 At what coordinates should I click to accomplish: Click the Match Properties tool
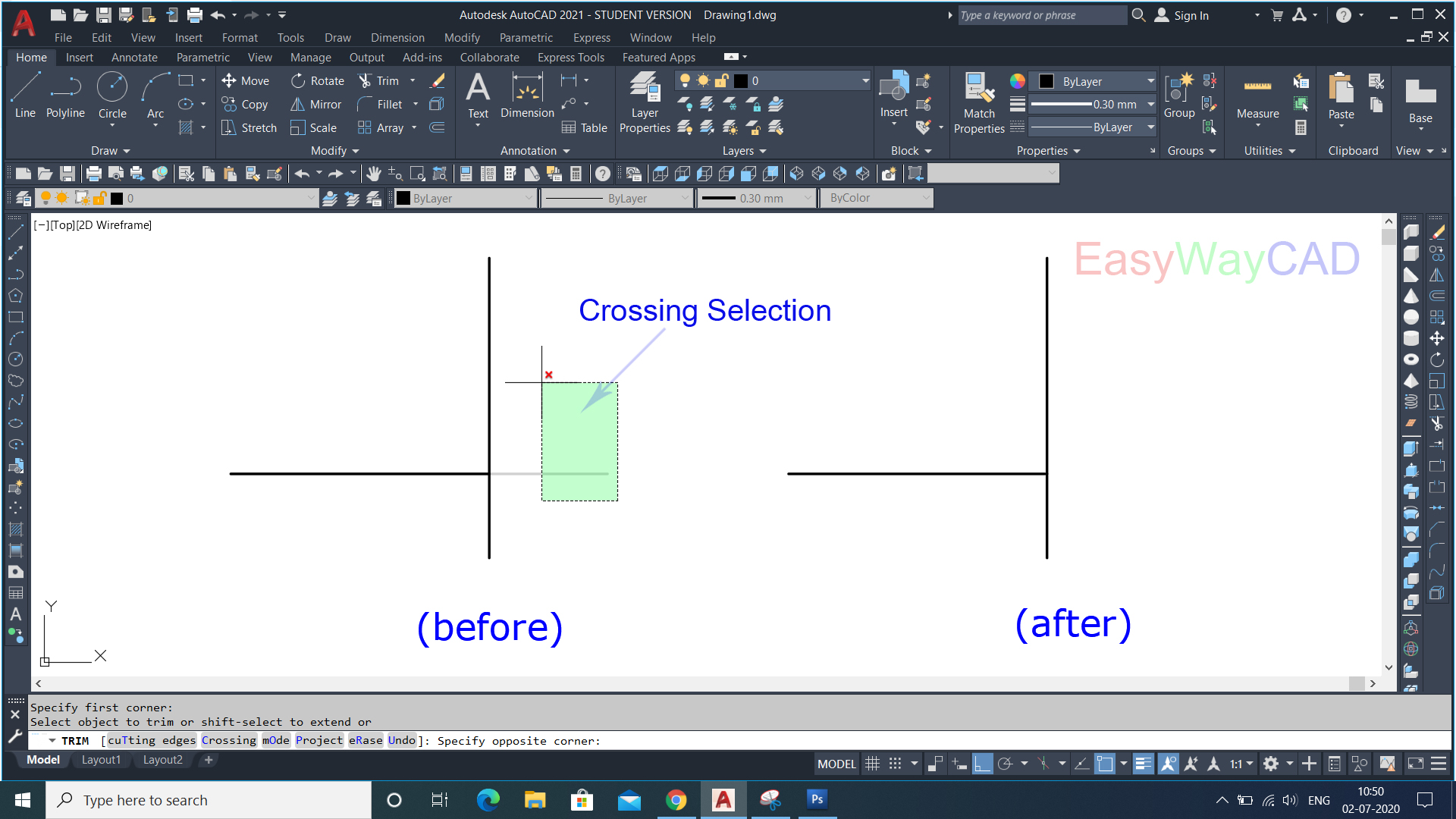pyautogui.click(x=978, y=102)
